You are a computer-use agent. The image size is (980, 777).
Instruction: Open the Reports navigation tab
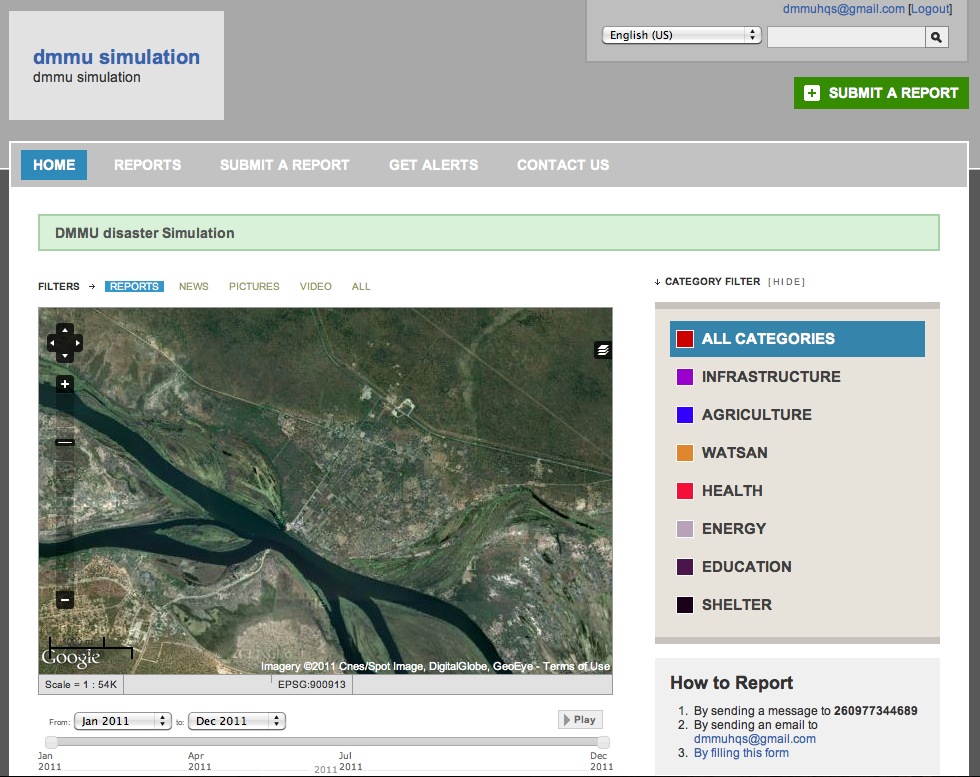pyautogui.click(x=147, y=165)
